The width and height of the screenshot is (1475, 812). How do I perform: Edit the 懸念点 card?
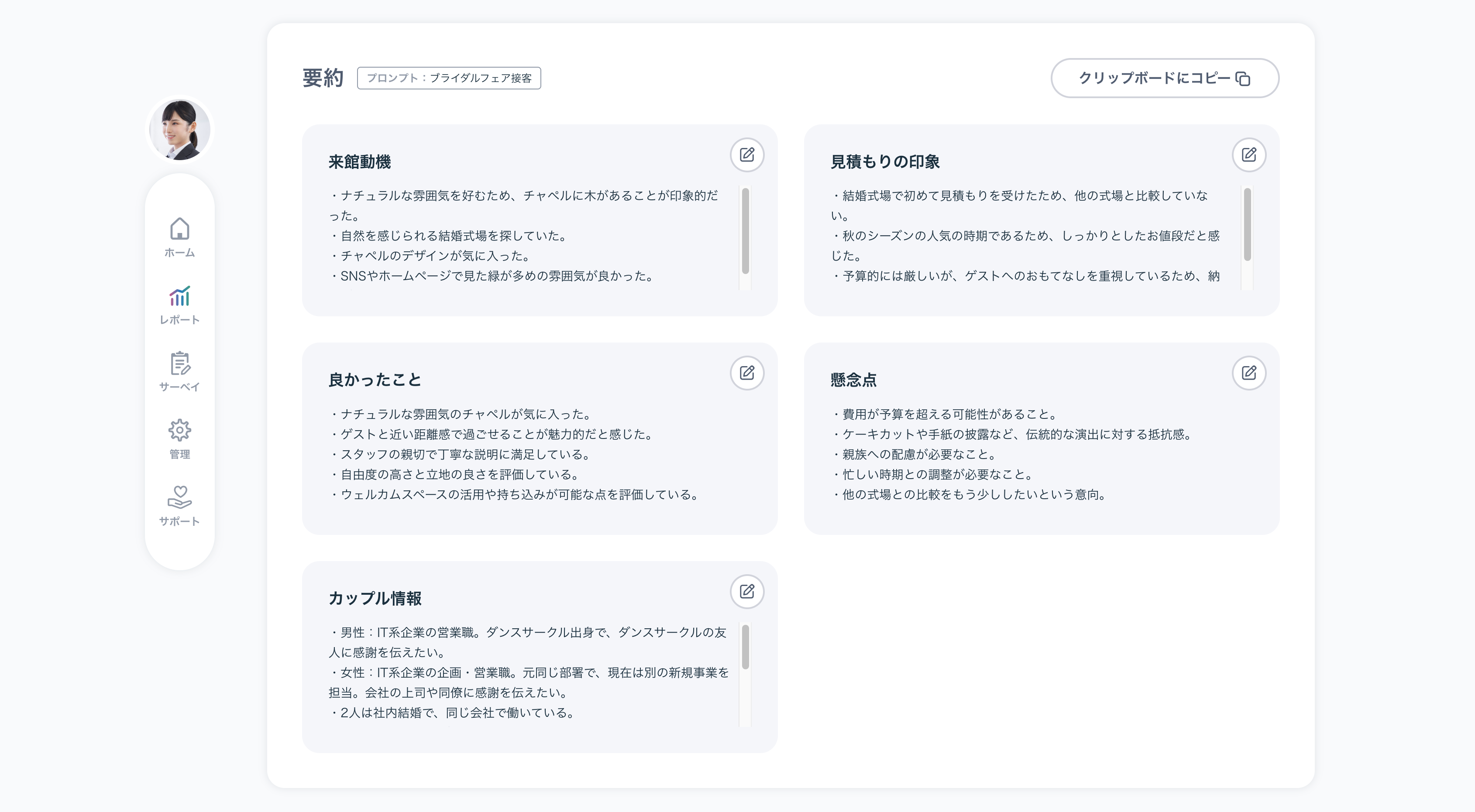coord(1248,373)
